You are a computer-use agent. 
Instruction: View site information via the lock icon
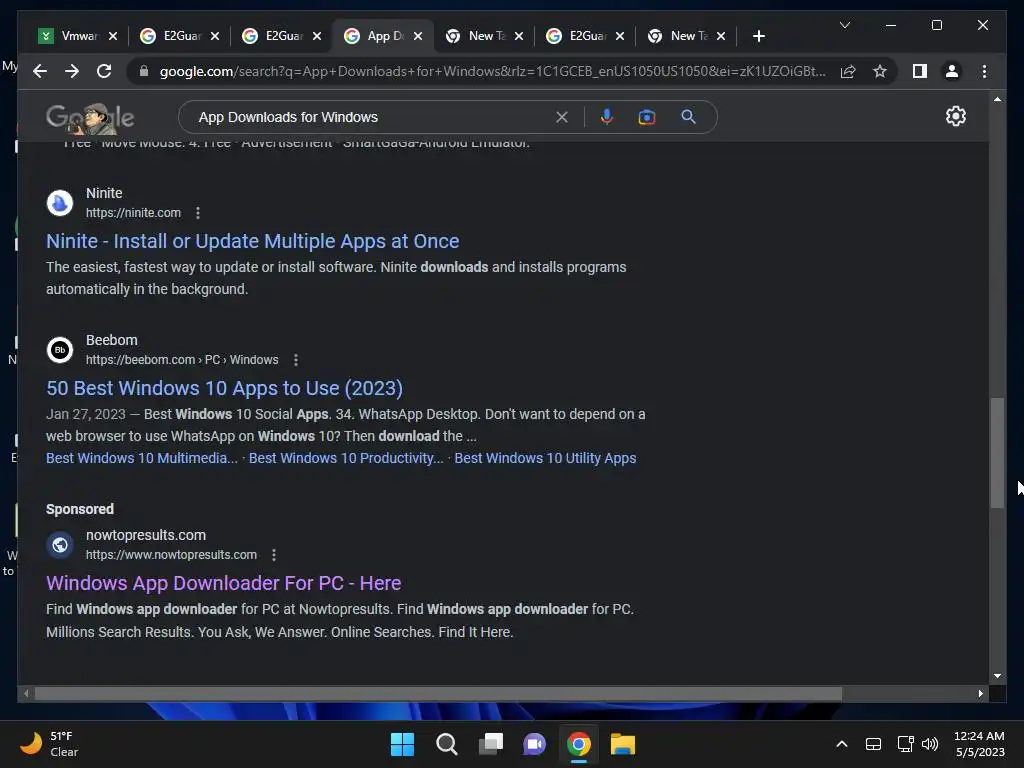point(144,71)
